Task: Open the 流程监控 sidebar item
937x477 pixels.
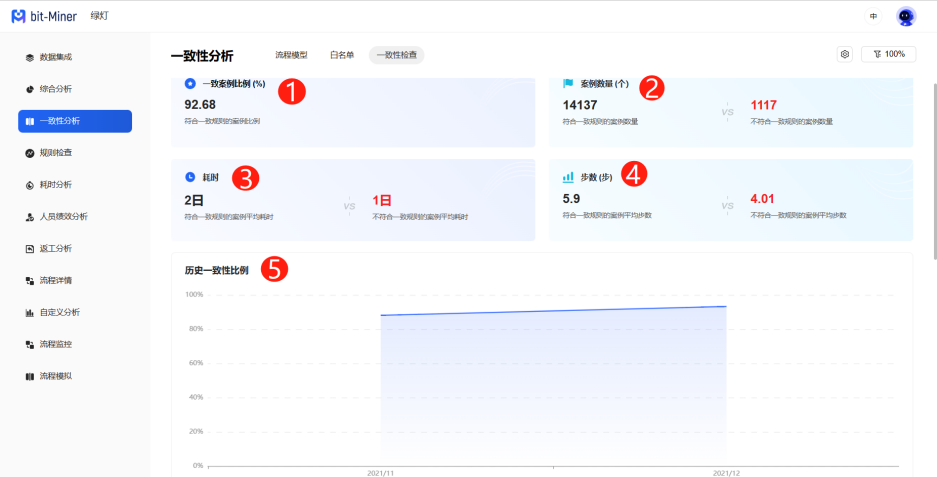Action: pos(55,344)
